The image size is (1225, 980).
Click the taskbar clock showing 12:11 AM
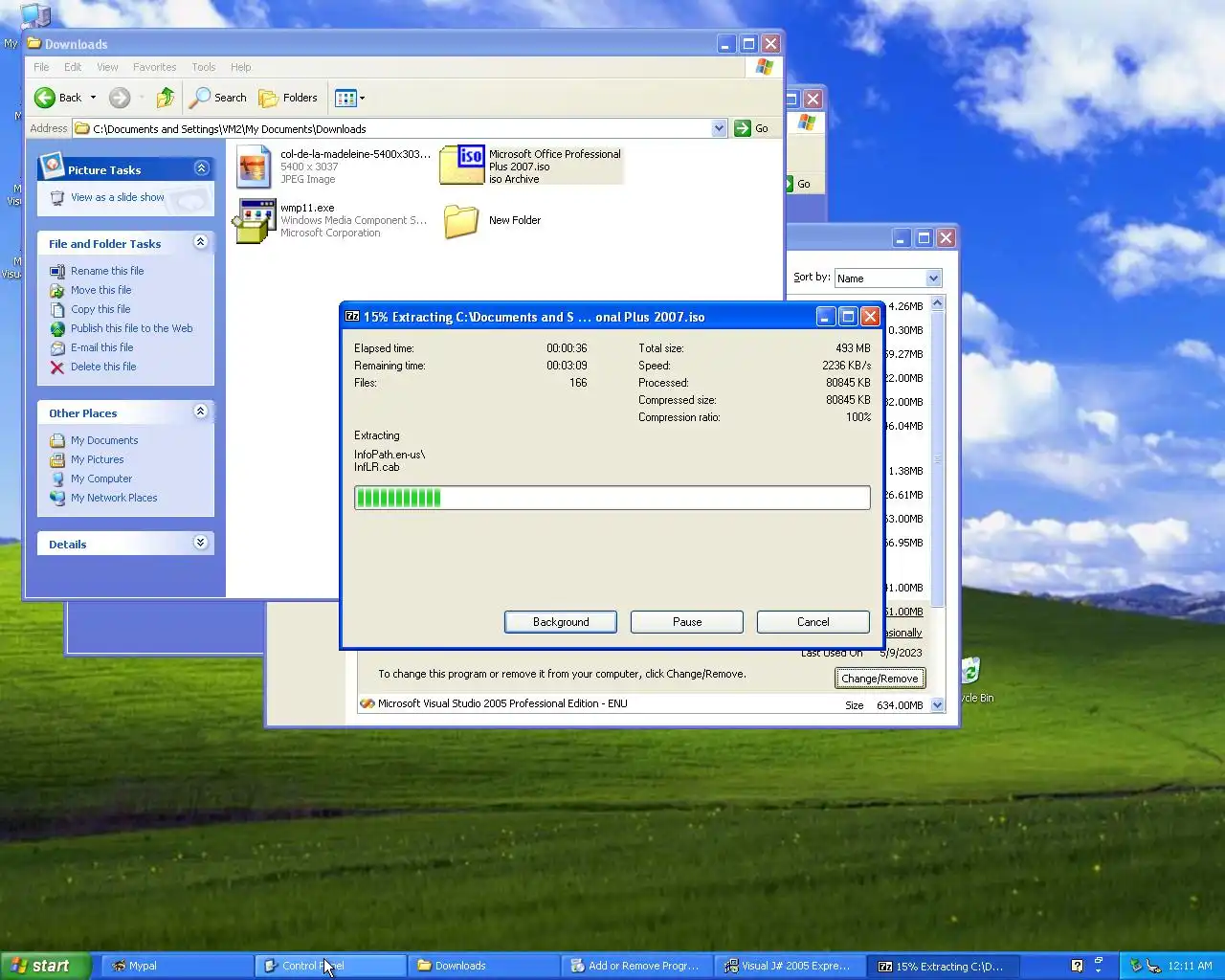1190,966
